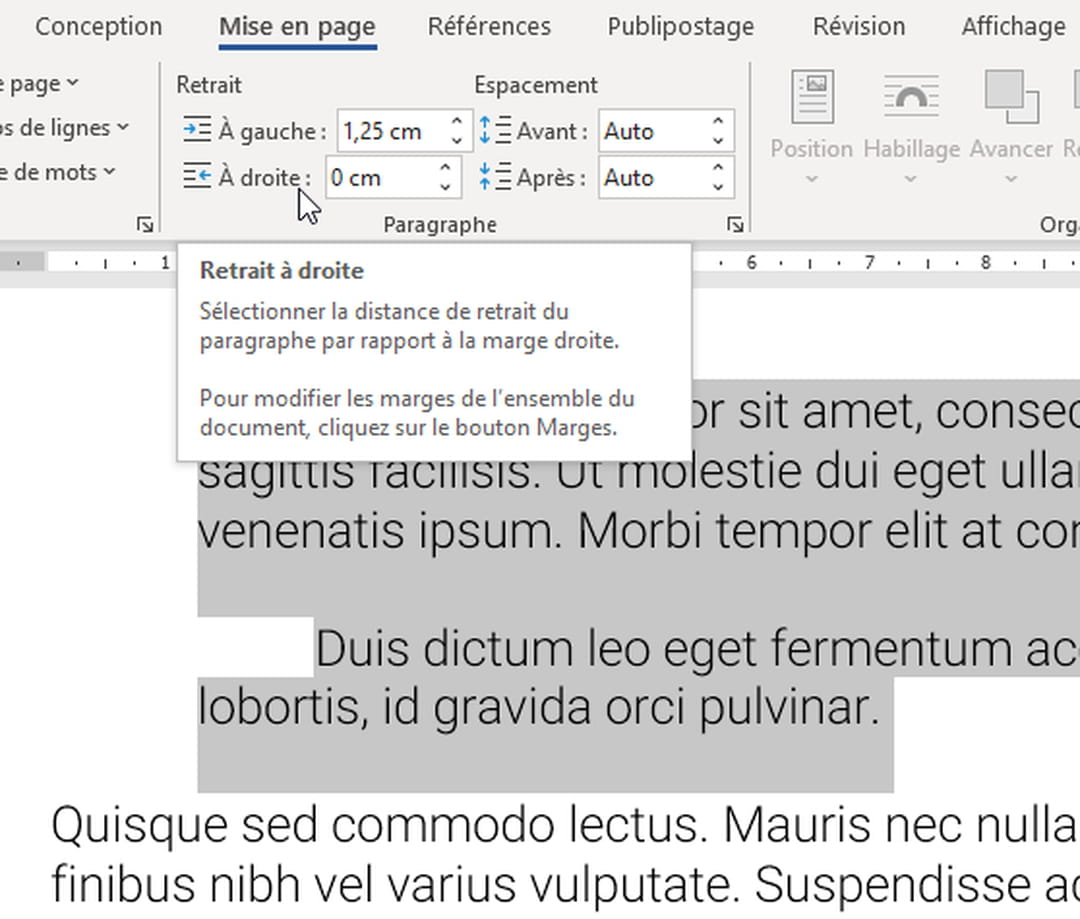The image size is (1080, 919).
Task: Click inside the À gauche input field
Action: (390, 130)
